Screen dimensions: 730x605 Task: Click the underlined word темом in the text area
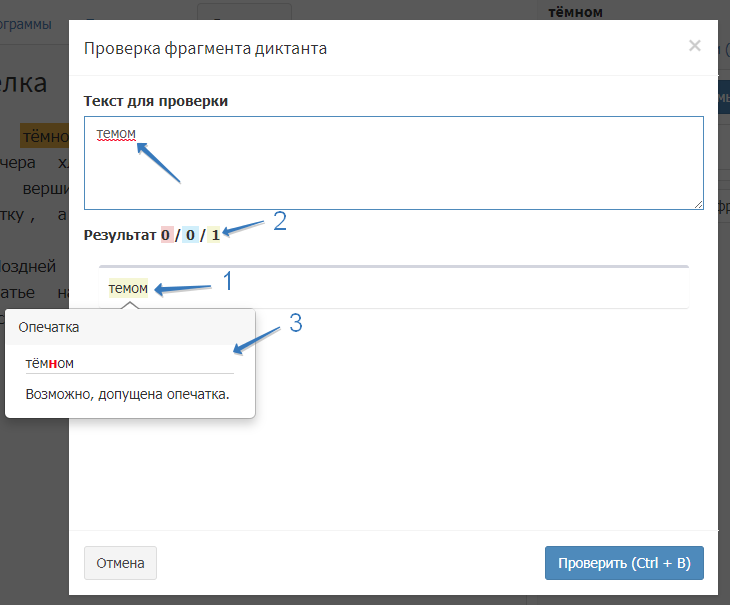[x=115, y=134]
